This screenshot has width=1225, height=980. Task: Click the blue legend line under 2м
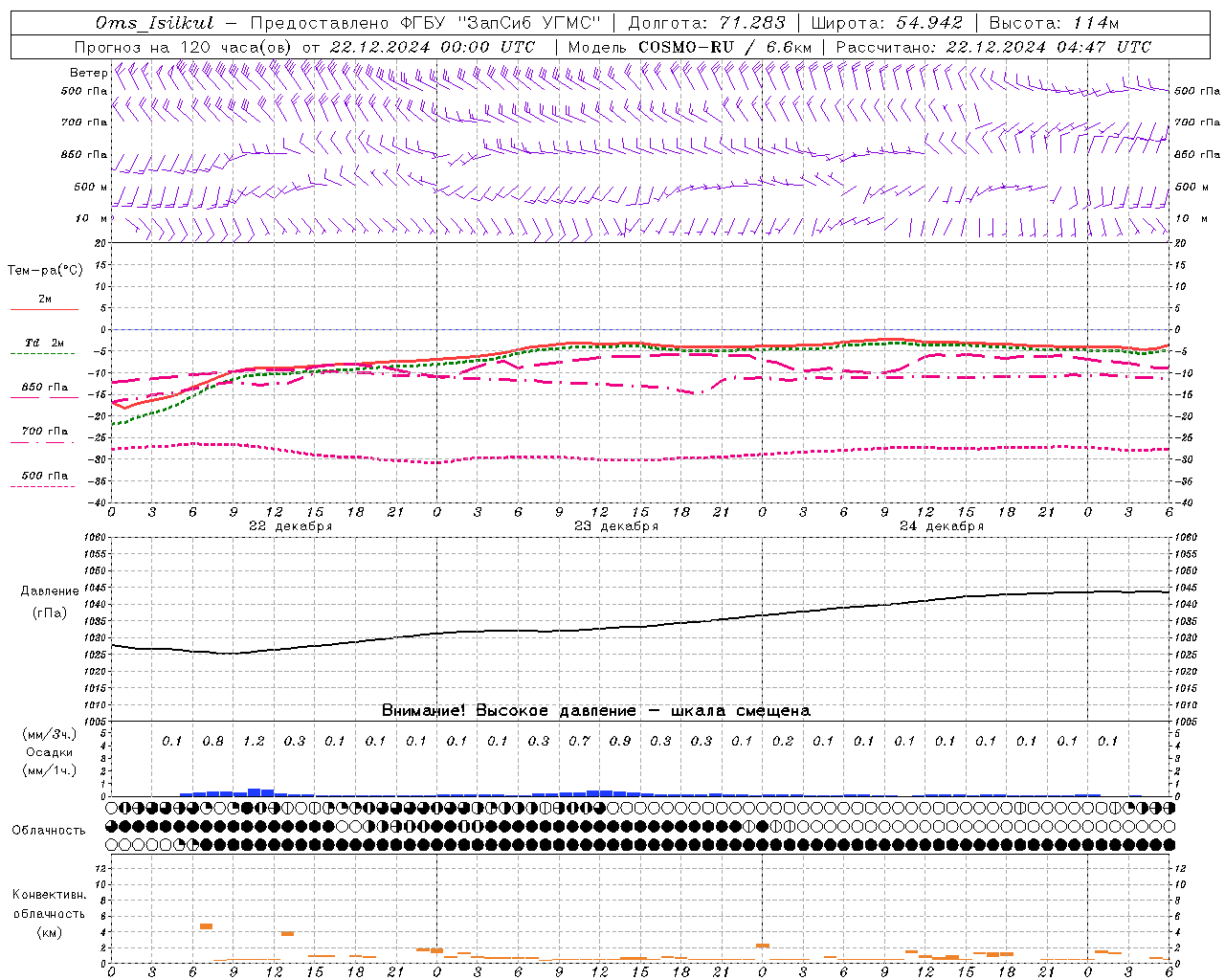(44, 310)
